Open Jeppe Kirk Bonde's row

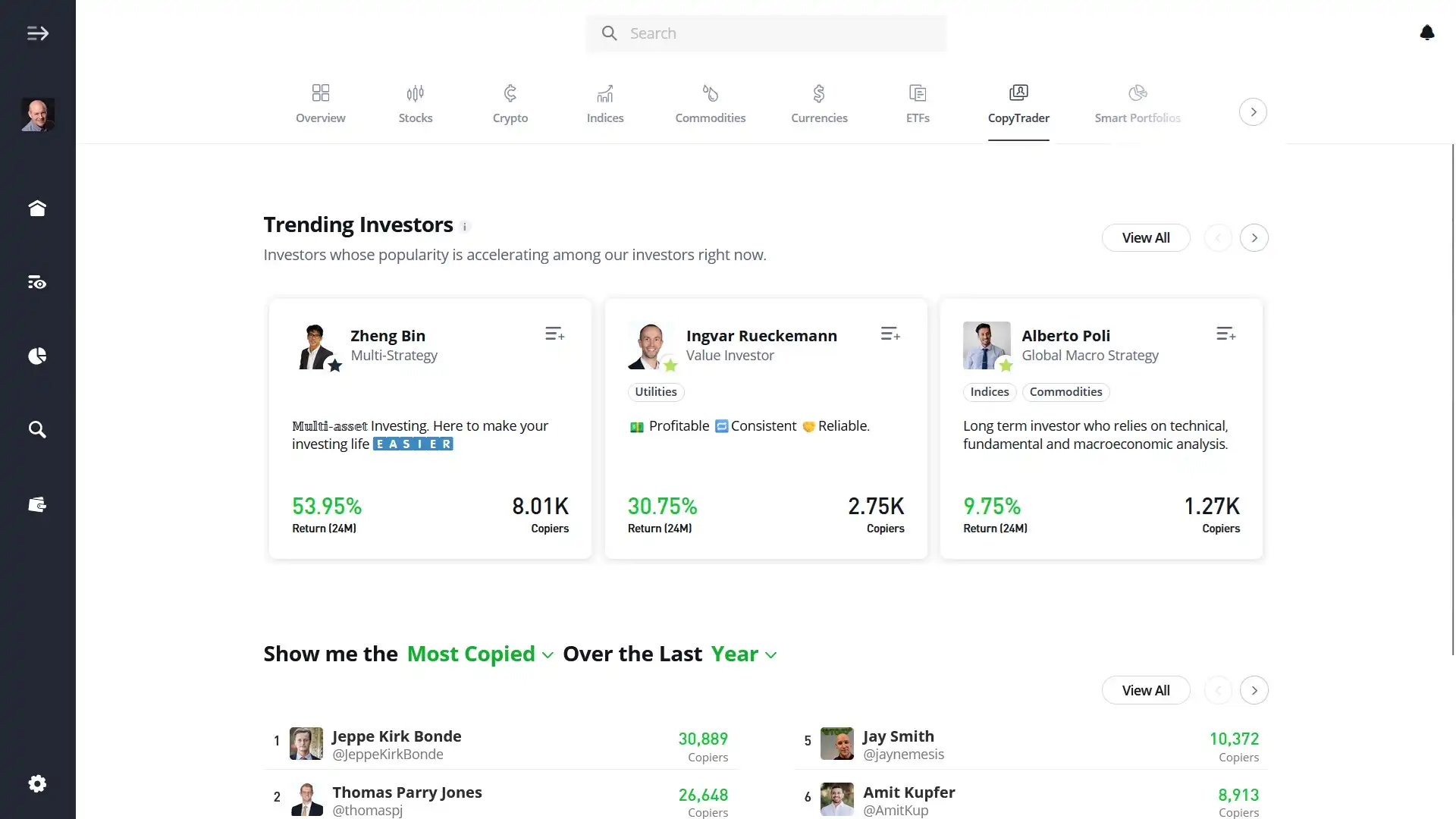[500, 743]
